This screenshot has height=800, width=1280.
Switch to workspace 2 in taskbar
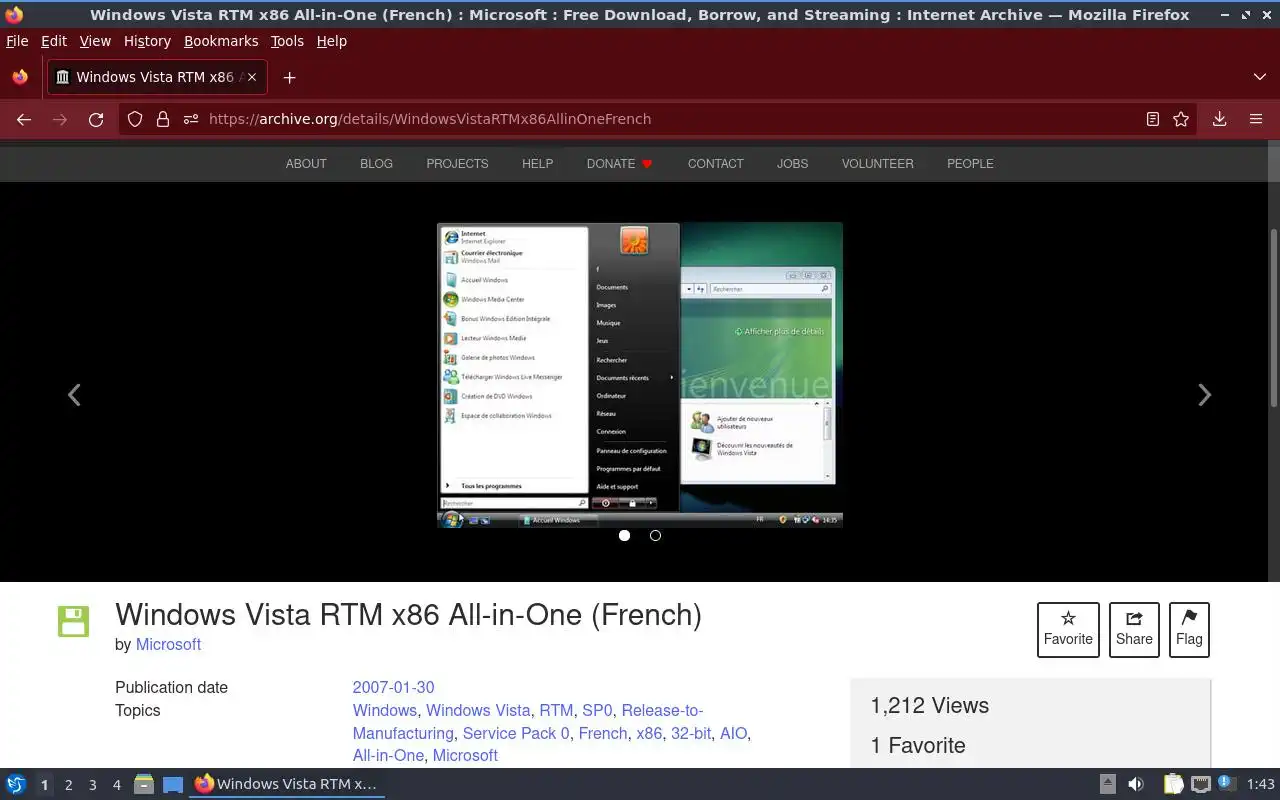point(68,785)
